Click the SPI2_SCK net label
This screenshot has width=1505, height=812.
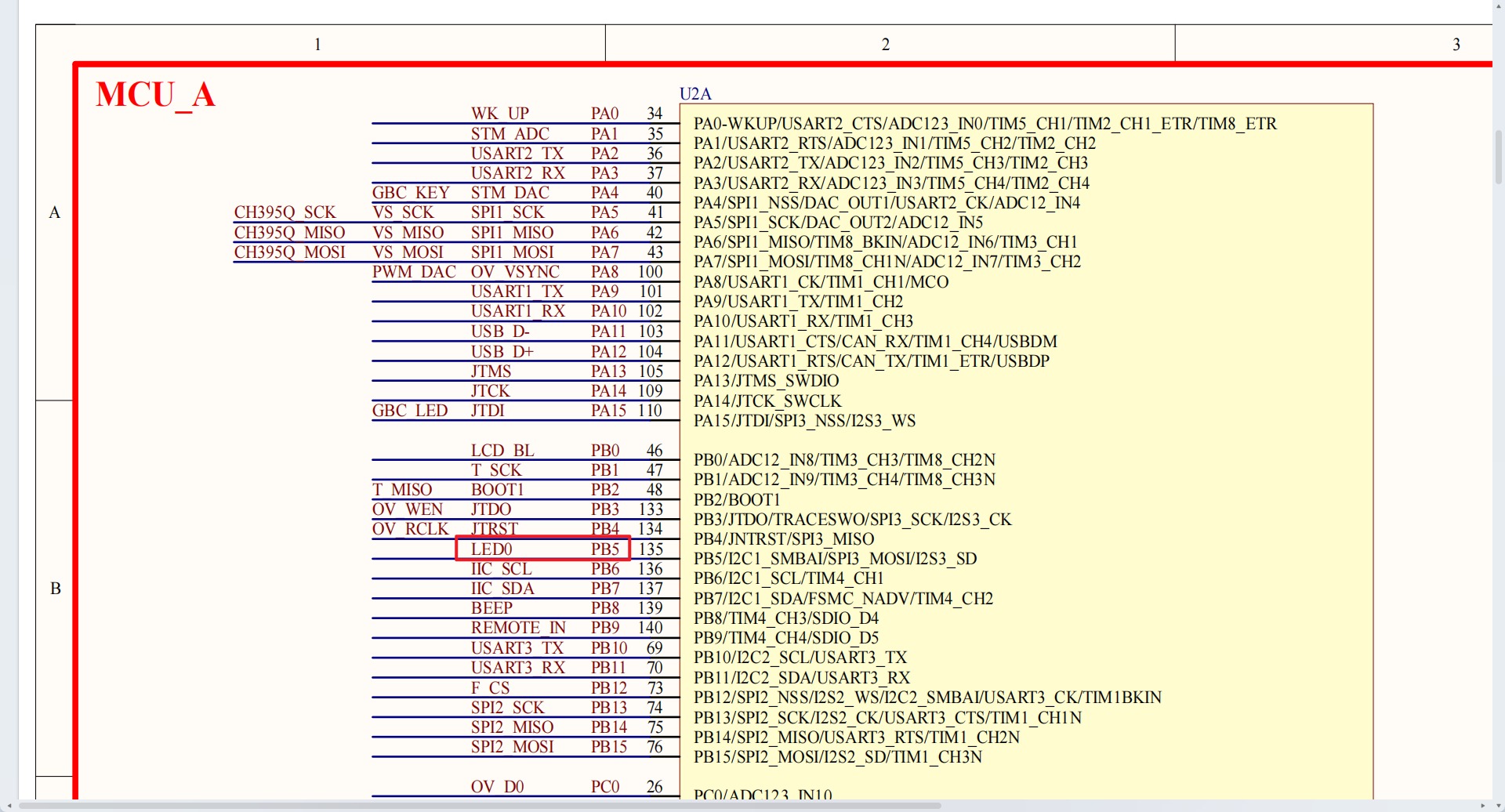[x=508, y=708]
